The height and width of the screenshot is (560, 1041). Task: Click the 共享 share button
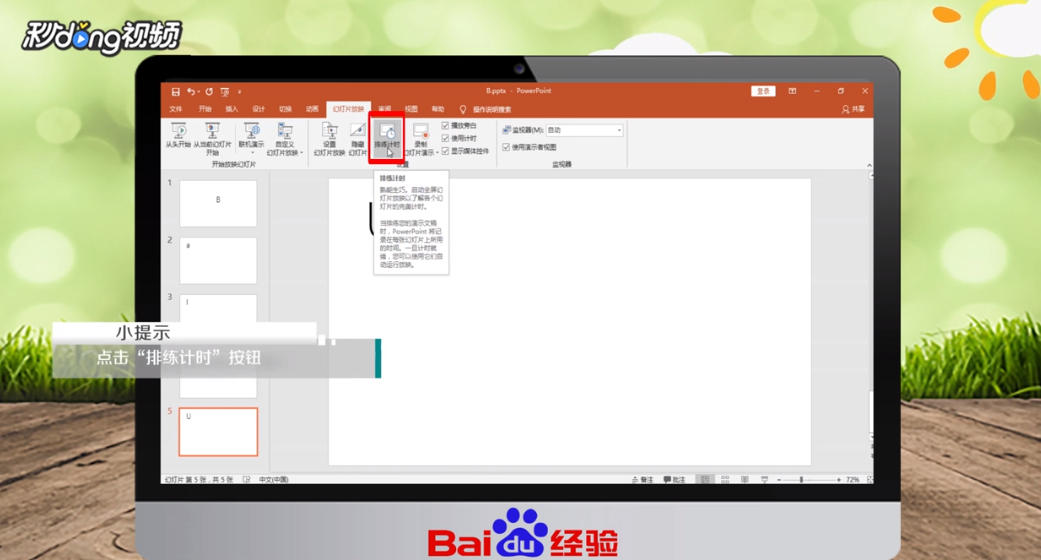pyautogui.click(x=854, y=109)
